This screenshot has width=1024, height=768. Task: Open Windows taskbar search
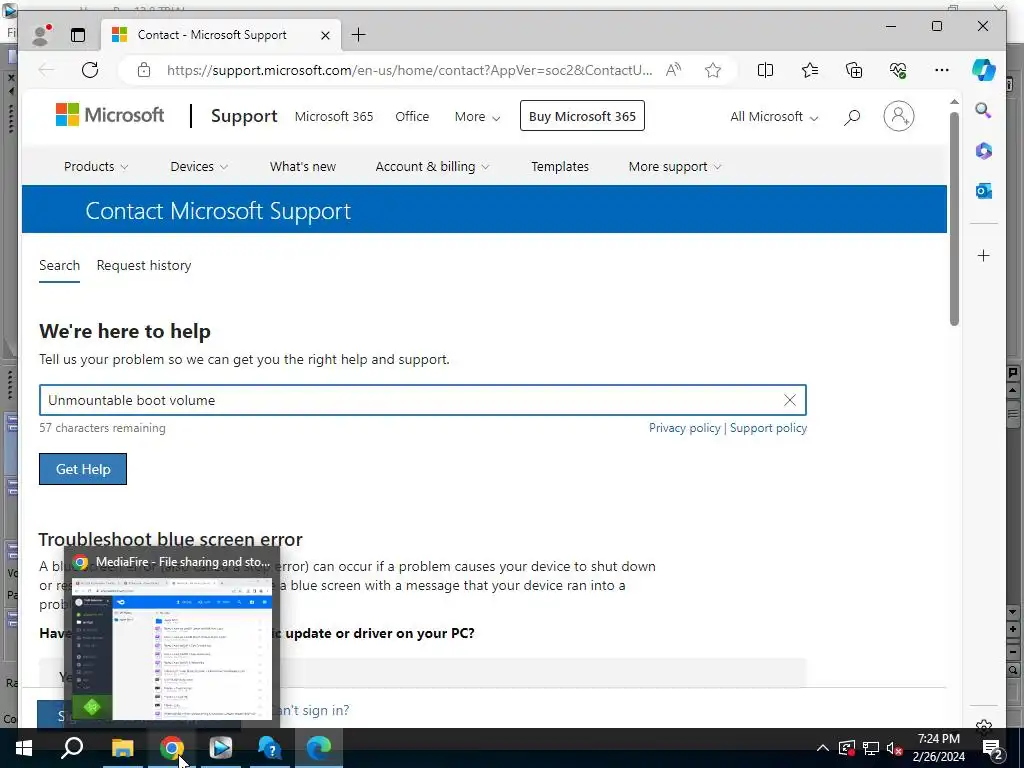72,748
